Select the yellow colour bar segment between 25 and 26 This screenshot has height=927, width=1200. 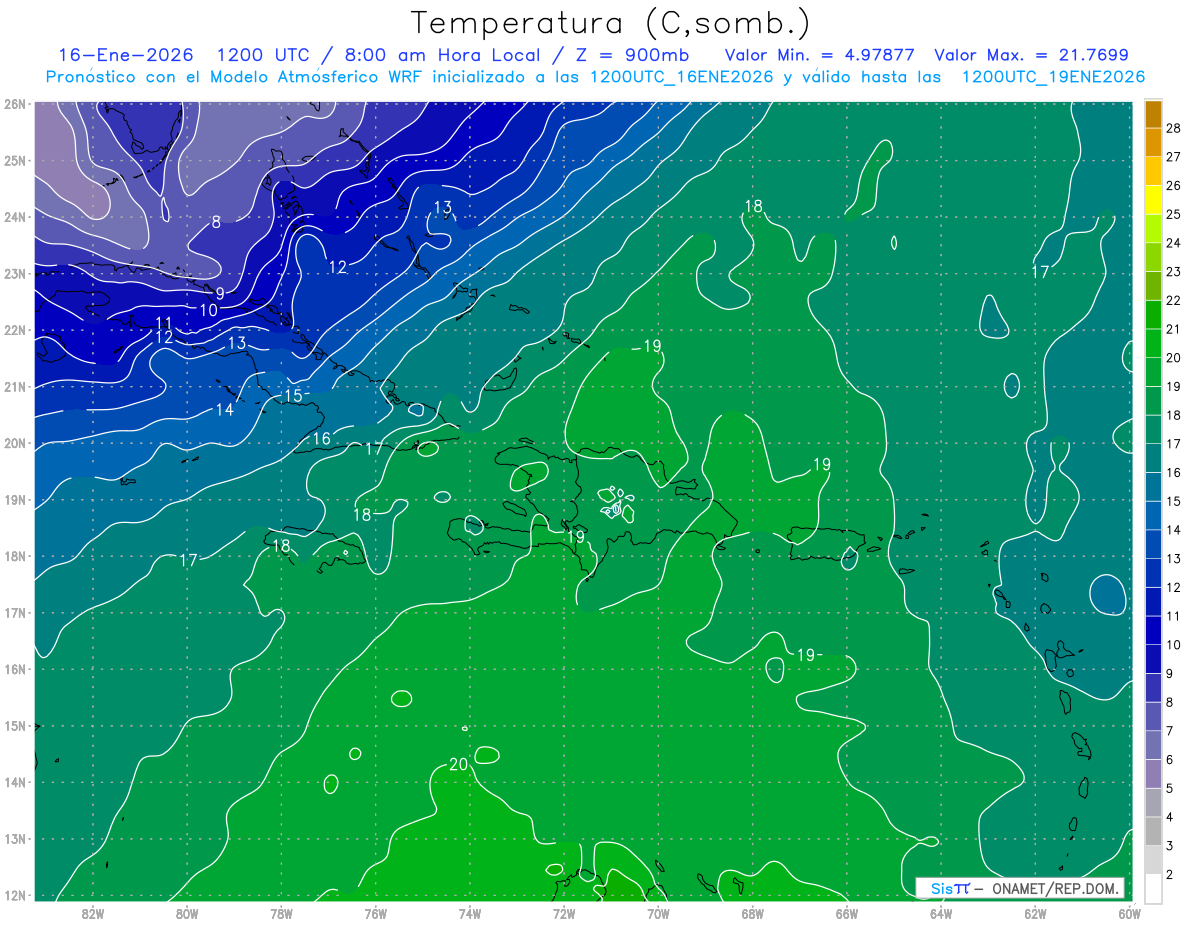[x=1153, y=200]
